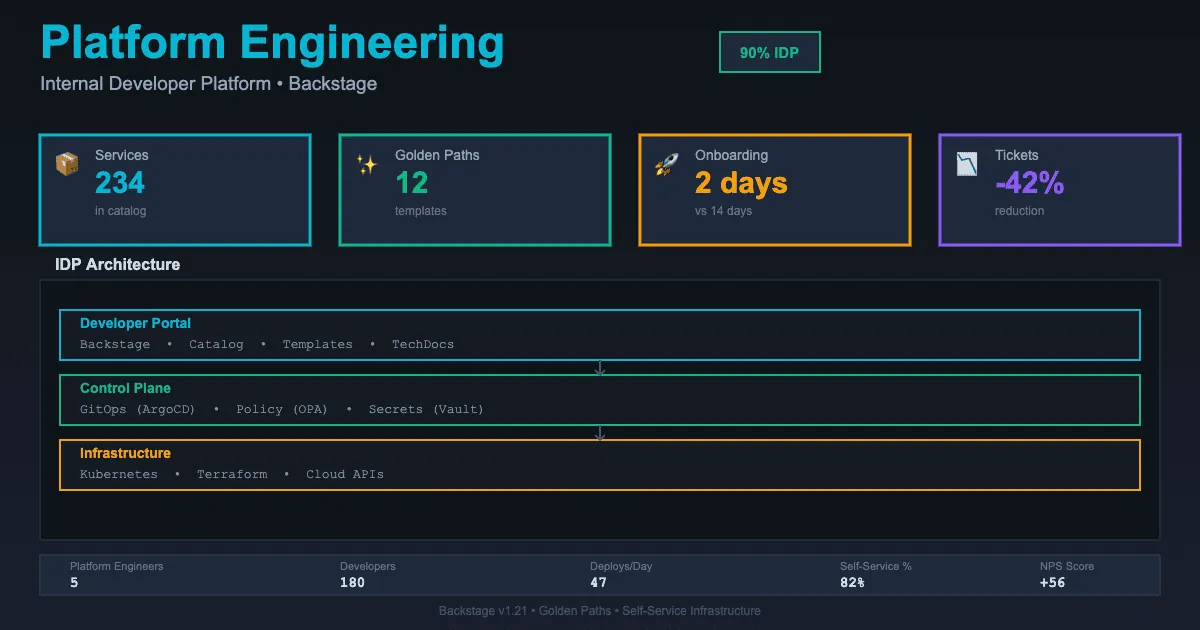Click the Golden Paths value 12
The width and height of the screenshot is (1200, 630).
(412, 183)
